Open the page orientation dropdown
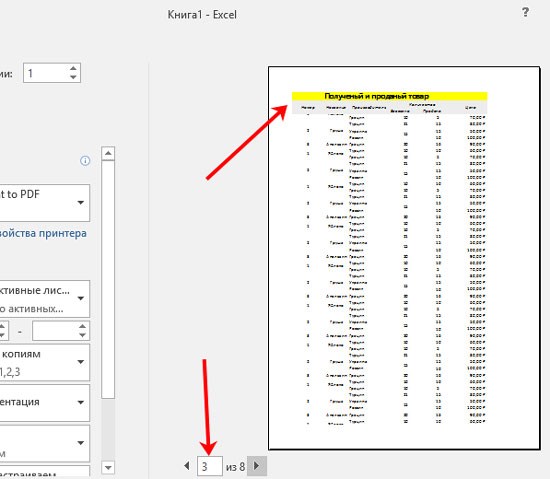The width and height of the screenshot is (550, 479). click(45, 403)
